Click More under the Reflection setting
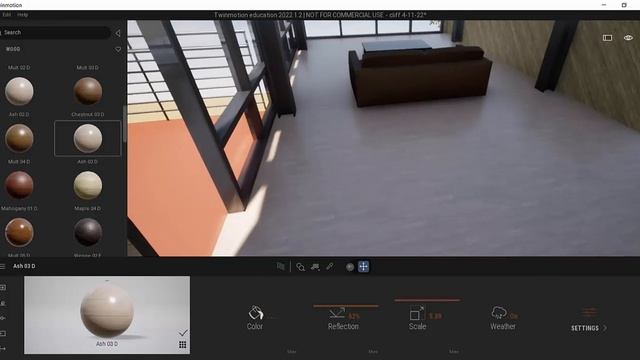 tap(373, 351)
